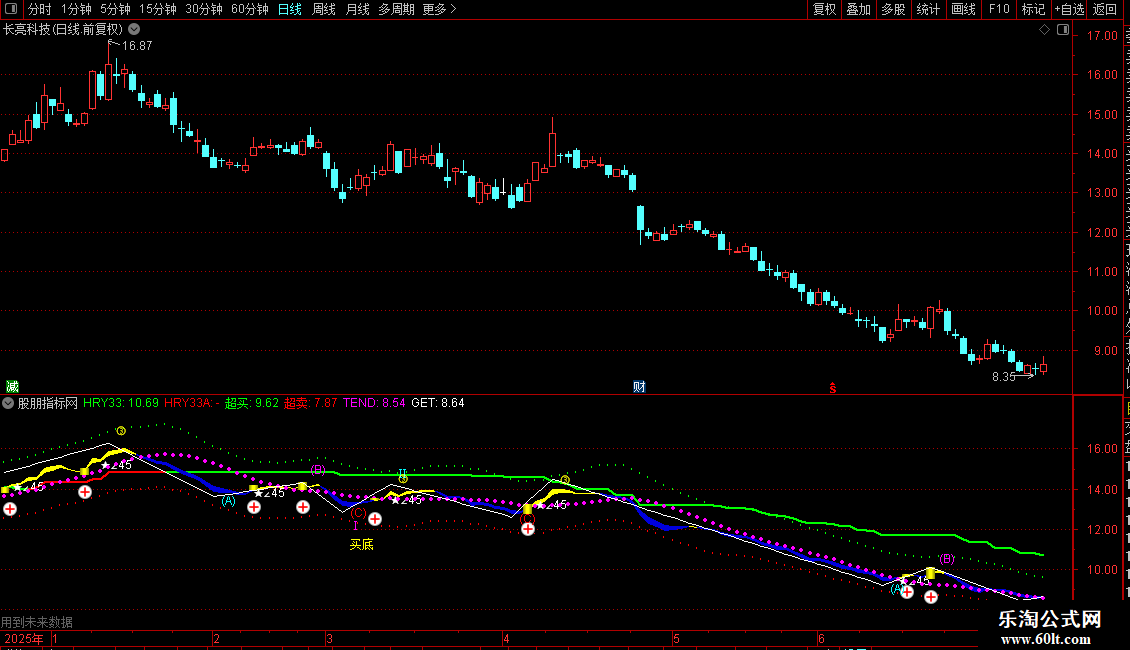Click month 3 marker on time axis
Viewport: 1130px width, 650px height.
tap(329, 638)
